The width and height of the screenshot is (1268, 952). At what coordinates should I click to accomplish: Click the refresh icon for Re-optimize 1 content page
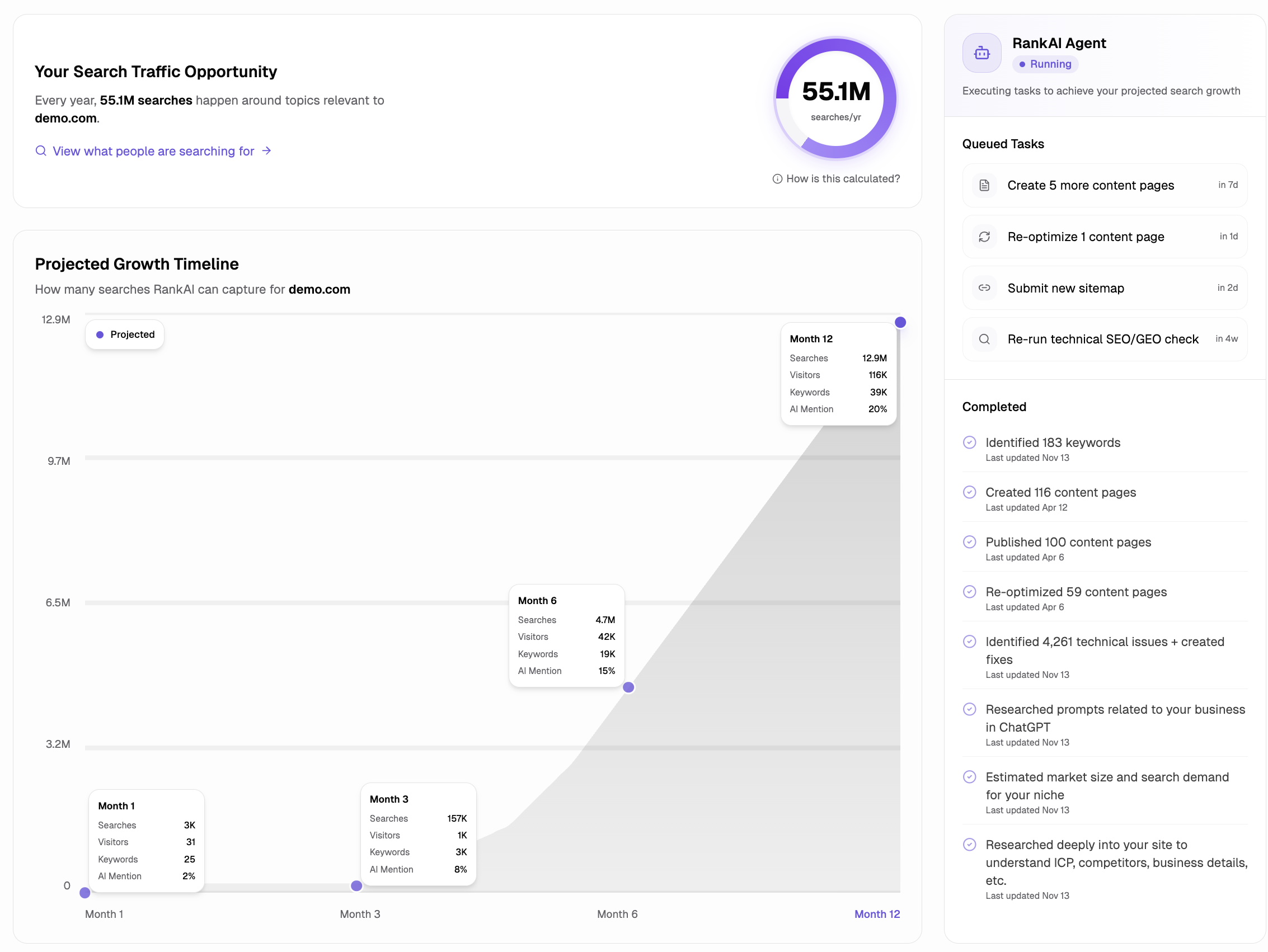tap(984, 237)
